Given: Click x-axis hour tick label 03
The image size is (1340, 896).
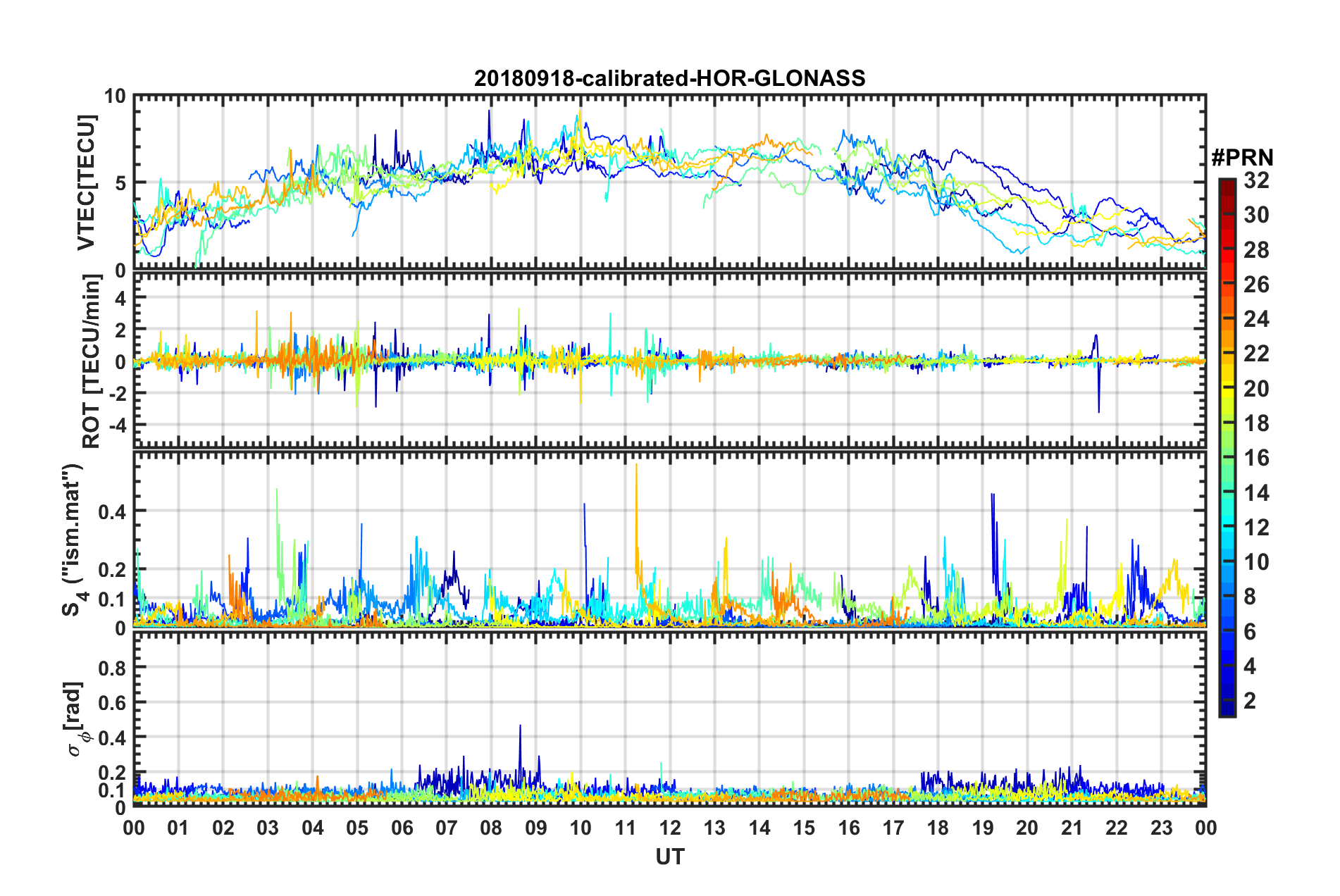Looking at the screenshot, I should click(268, 828).
